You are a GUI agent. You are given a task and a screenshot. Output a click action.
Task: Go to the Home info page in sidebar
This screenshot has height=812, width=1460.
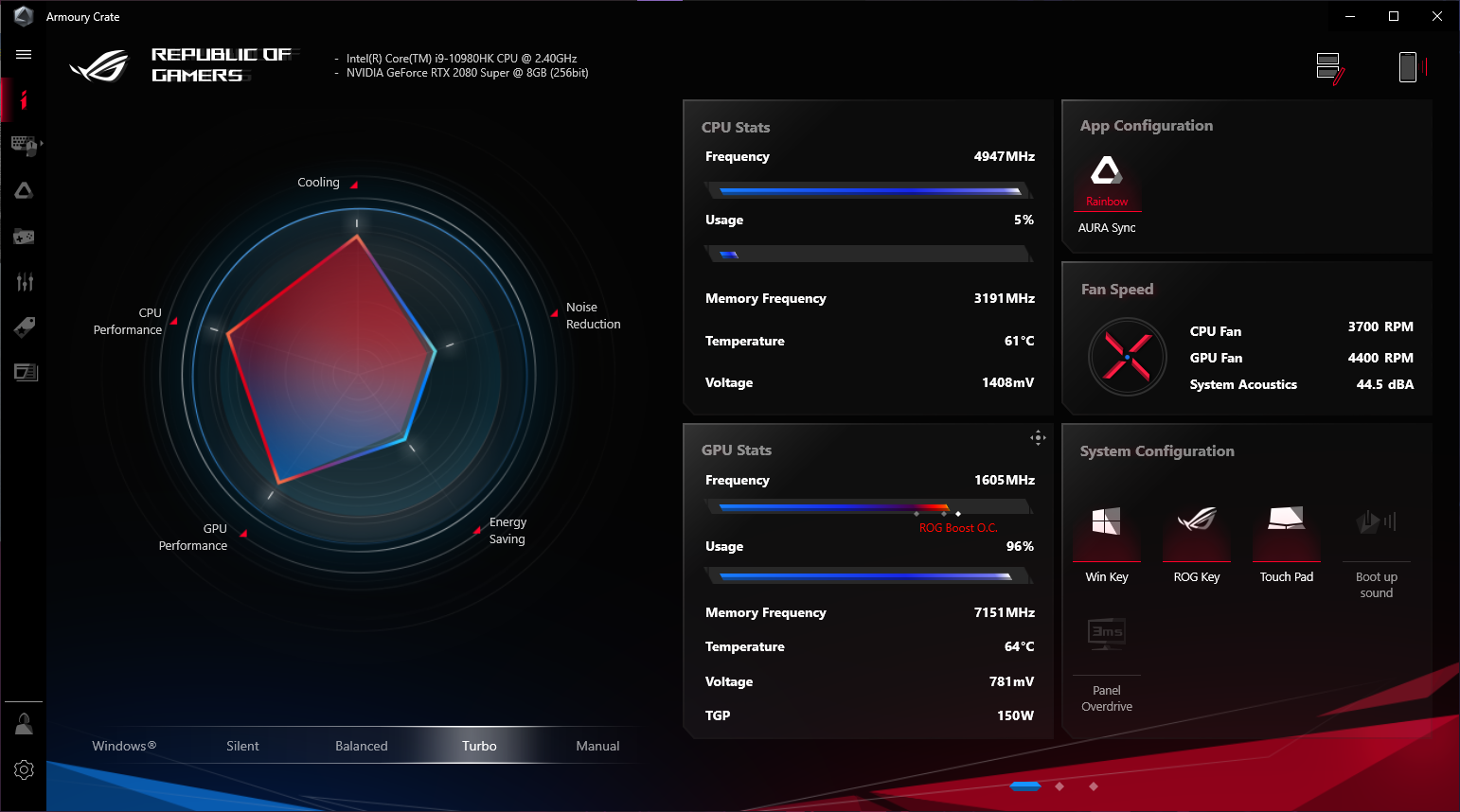(x=24, y=99)
